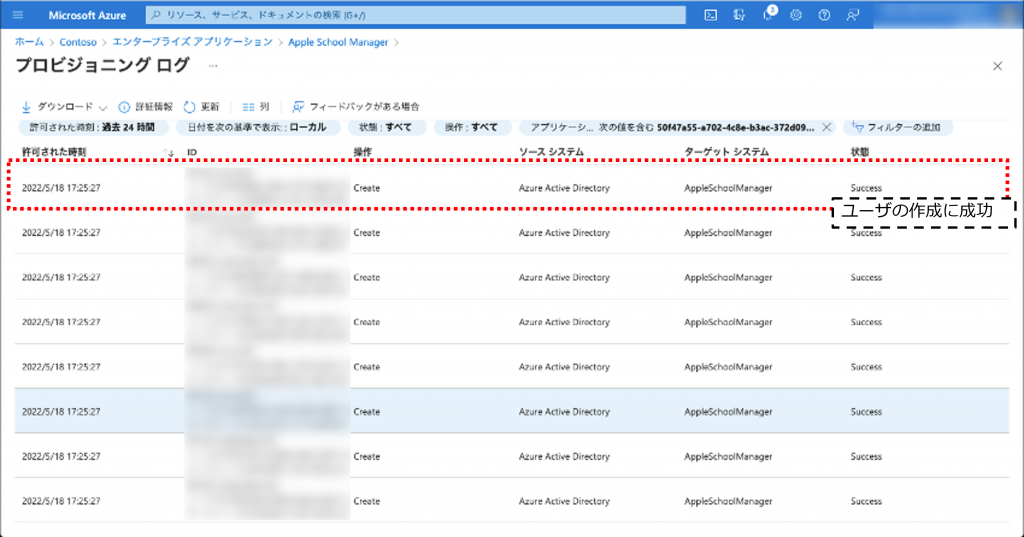This screenshot has height=537, width=1024.
Task: Click the ソース システム column header
Action: pyautogui.click(x=551, y=152)
